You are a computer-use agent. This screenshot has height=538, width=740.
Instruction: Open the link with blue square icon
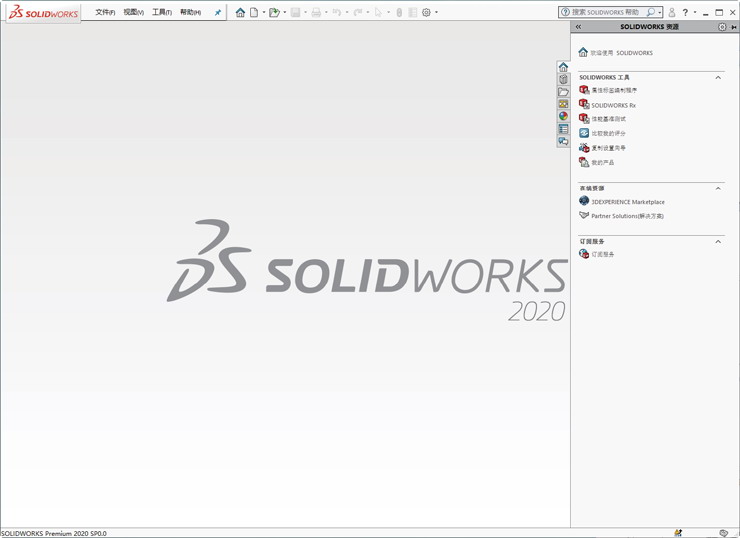(602, 133)
